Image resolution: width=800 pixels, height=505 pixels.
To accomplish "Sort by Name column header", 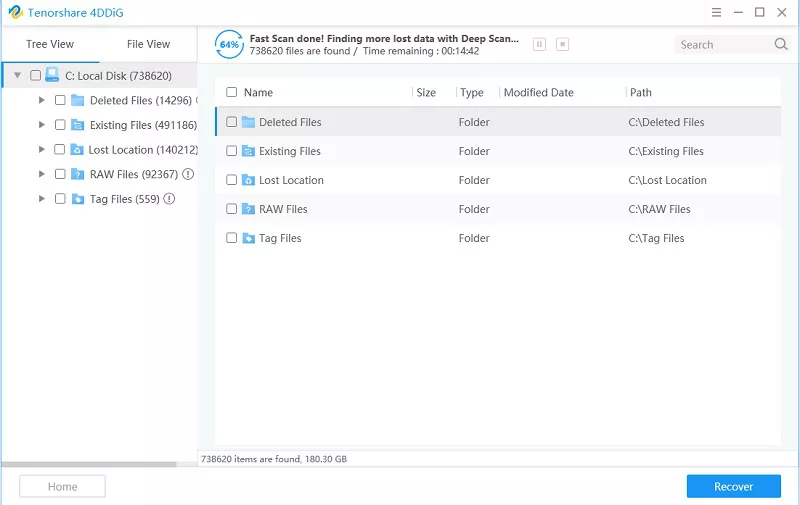I will point(258,92).
